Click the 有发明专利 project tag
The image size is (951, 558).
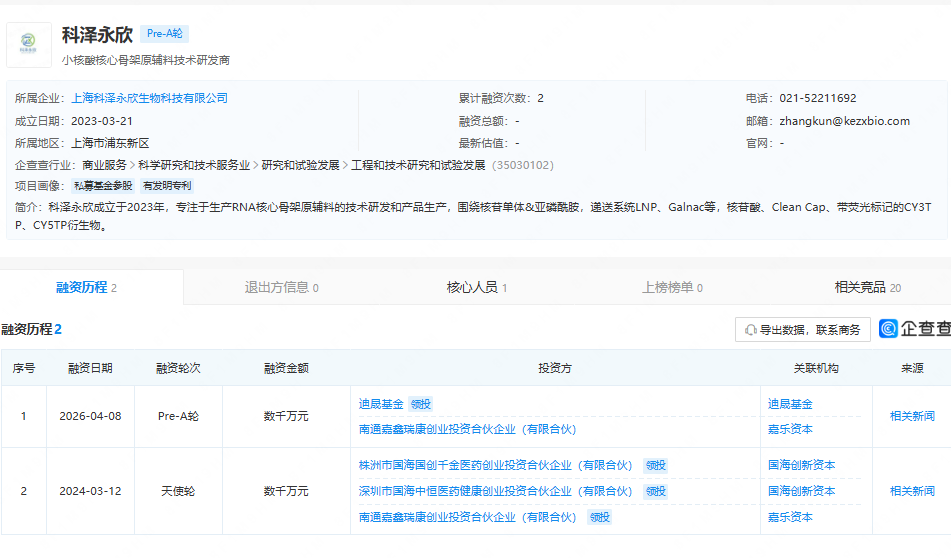pyautogui.click(x=167, y=186)
